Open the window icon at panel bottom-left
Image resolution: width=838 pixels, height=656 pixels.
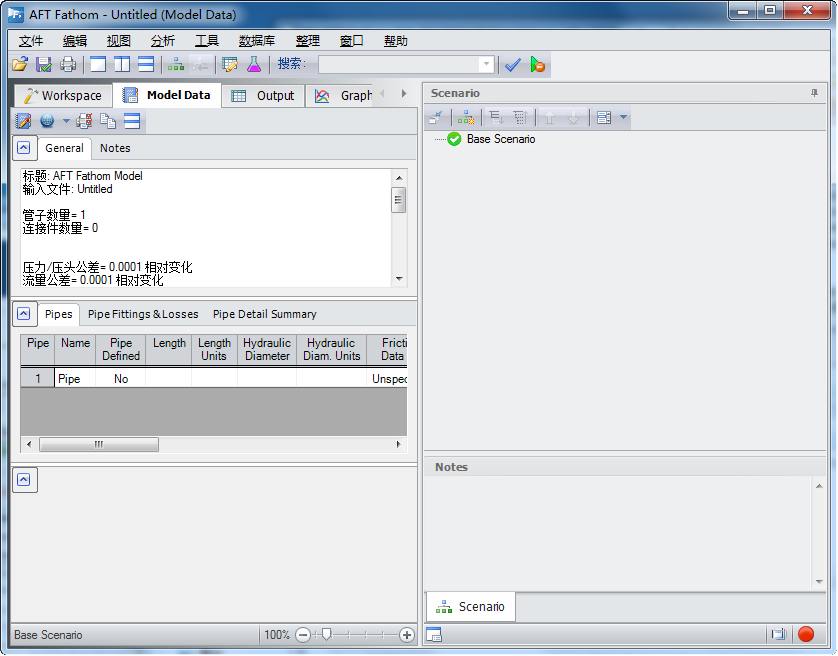434,635
